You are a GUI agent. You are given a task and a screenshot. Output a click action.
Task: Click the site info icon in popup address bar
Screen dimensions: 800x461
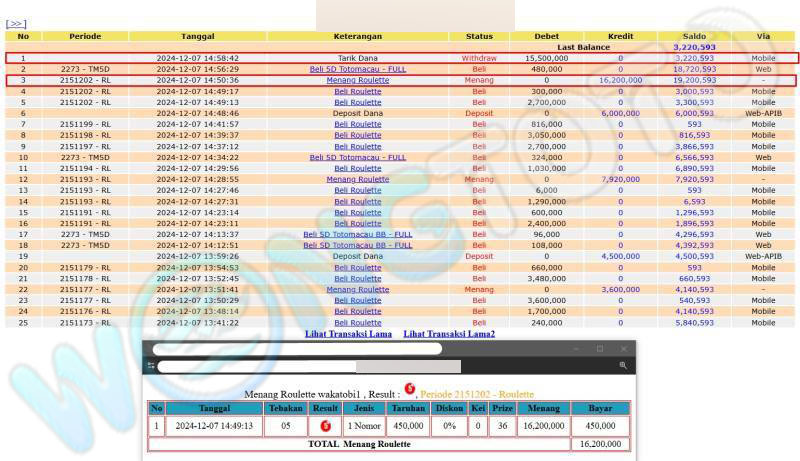[x=151, y=367]
